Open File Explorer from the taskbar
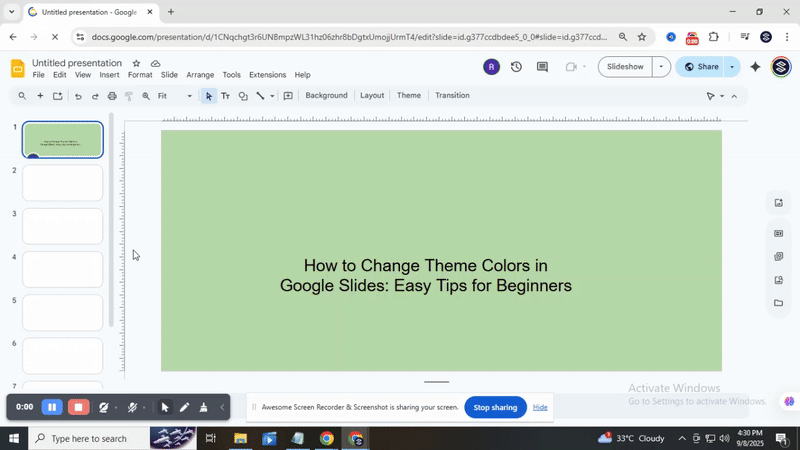Screen dimensions: 800x450 coord(240,438)
